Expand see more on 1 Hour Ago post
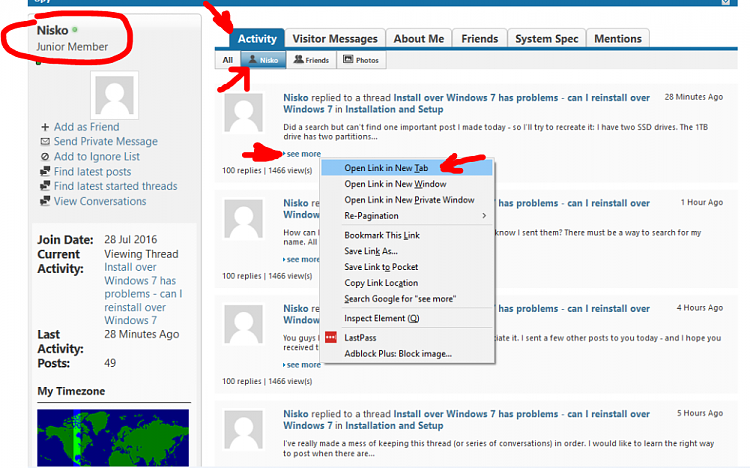The image size is (750, 468). coord(301,259)
